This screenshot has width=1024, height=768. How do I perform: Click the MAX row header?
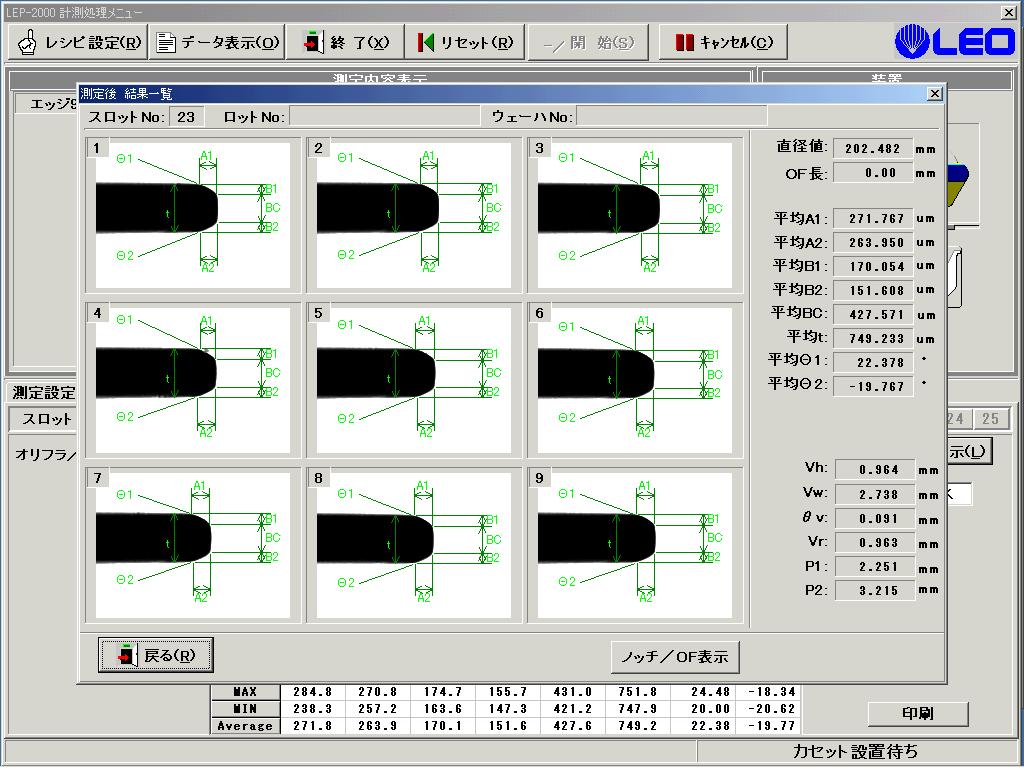coord(246,692)
